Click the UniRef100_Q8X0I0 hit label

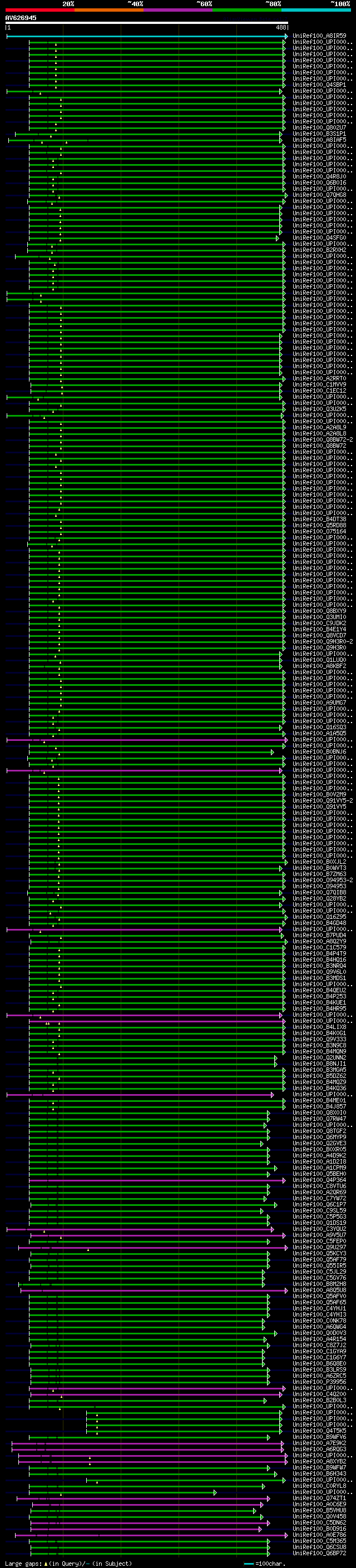click(x=319, y=1112)
